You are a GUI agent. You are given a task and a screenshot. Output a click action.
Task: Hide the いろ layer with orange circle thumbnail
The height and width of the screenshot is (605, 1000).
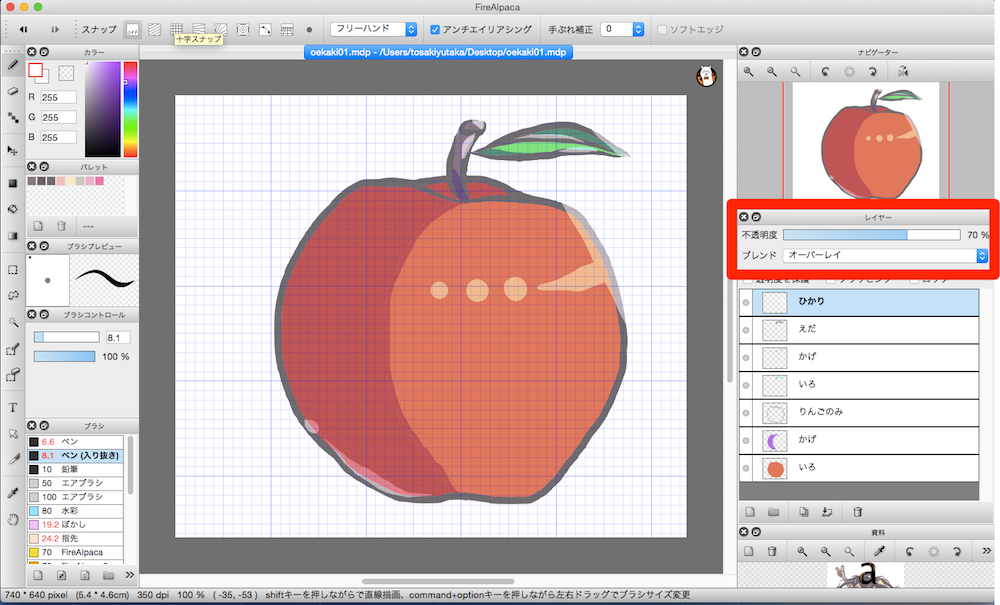pos(746,468)
